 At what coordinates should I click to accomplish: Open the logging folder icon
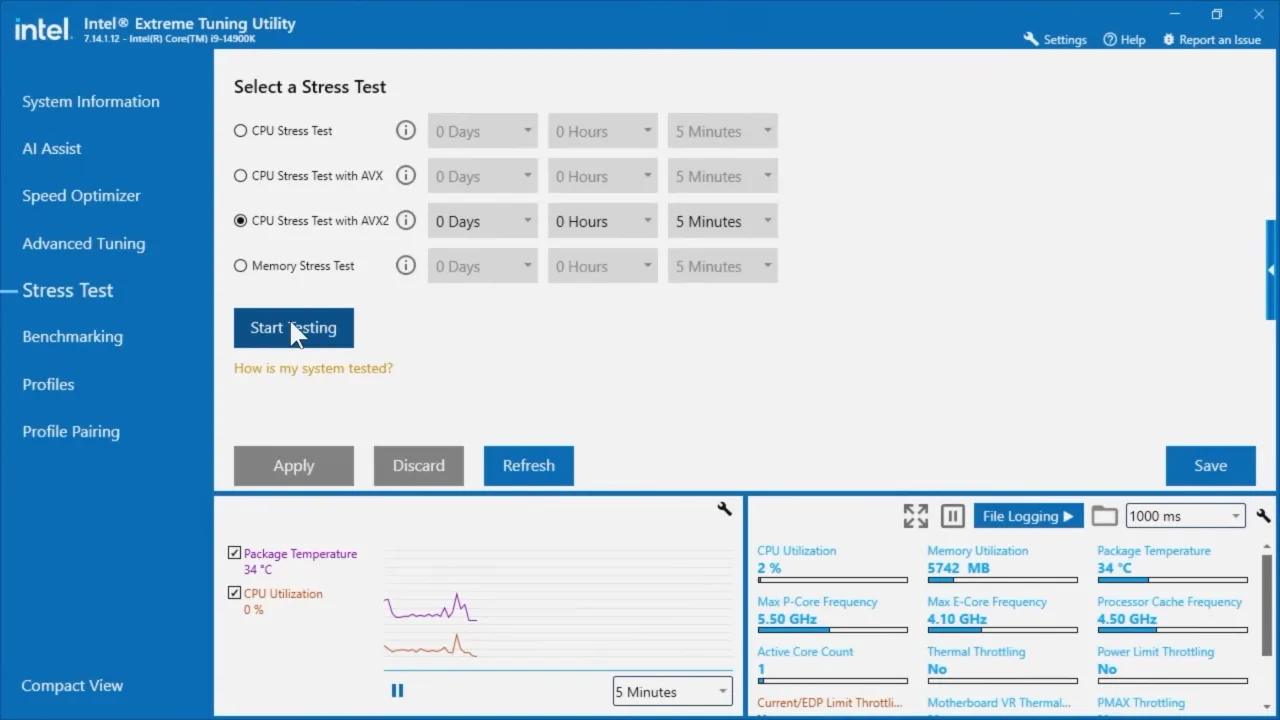(1104, 515)
